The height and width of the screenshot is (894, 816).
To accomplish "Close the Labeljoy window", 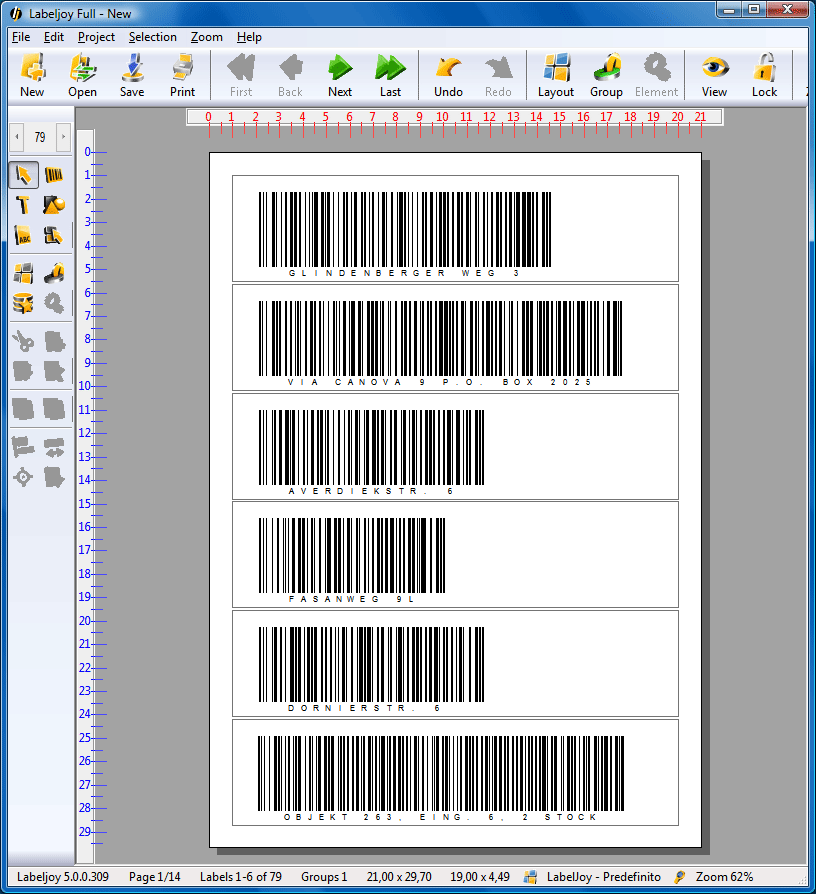I will coord(787,10).
